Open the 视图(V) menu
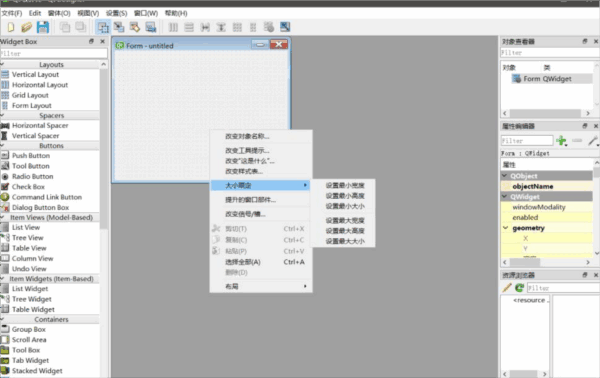This screenshot has height=378, width=600. click(88, 13)
